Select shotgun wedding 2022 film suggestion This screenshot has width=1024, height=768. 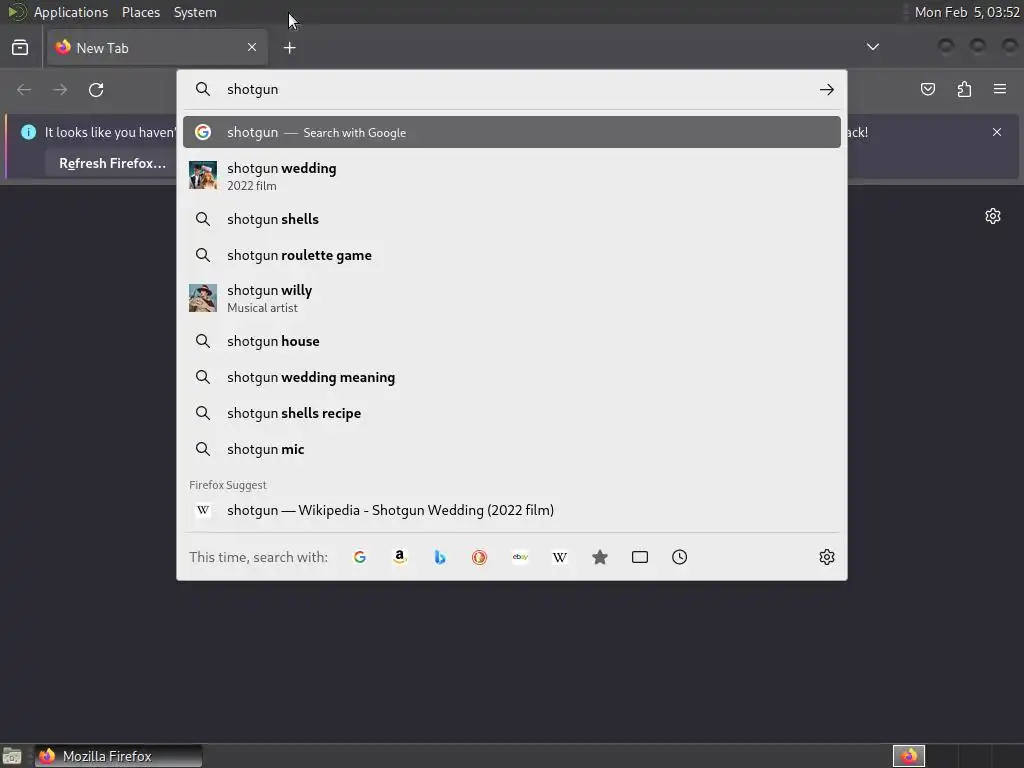pos(512,176)
